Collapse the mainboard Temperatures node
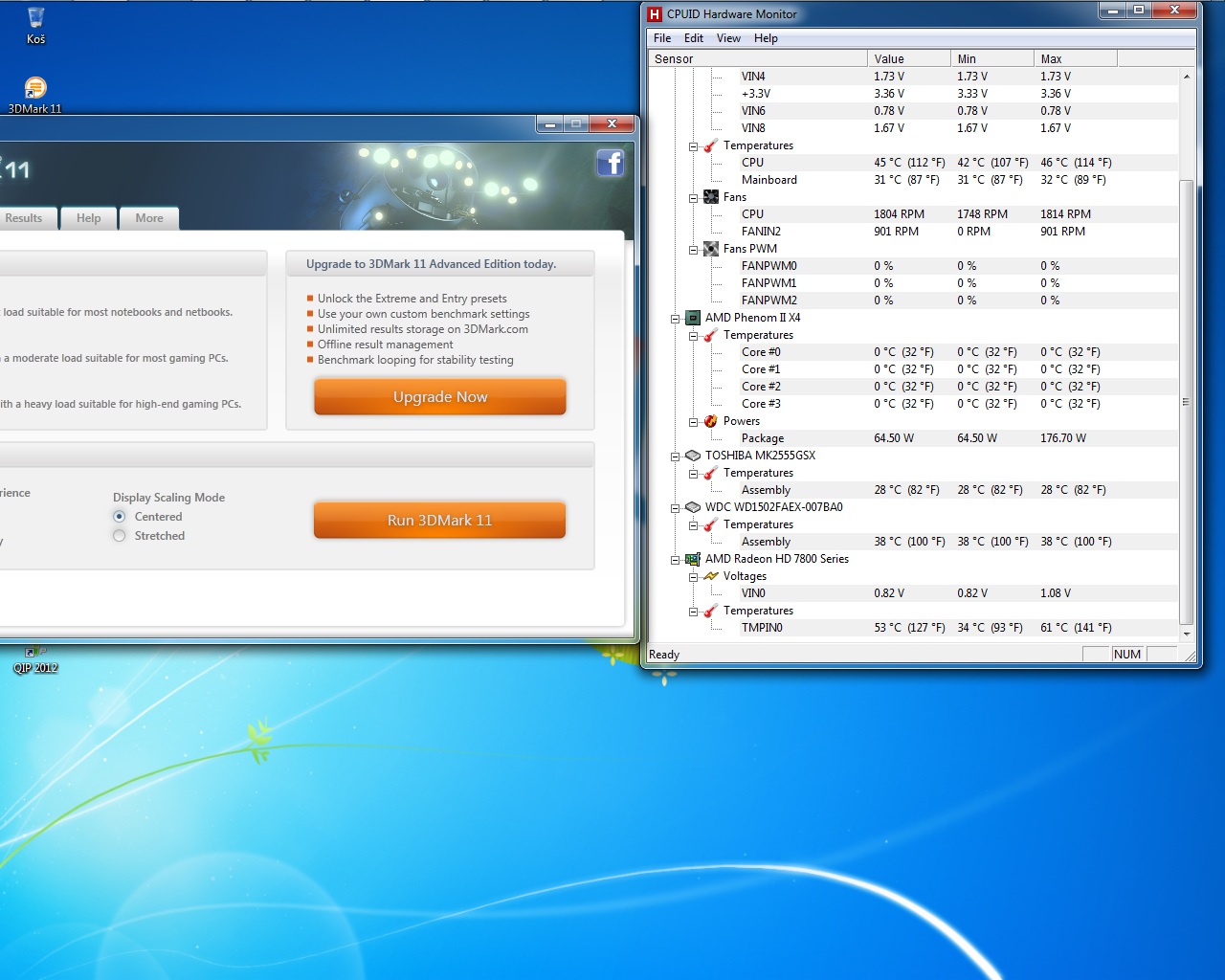Viewport: 1225px width, 980px height. click(693, 146)
